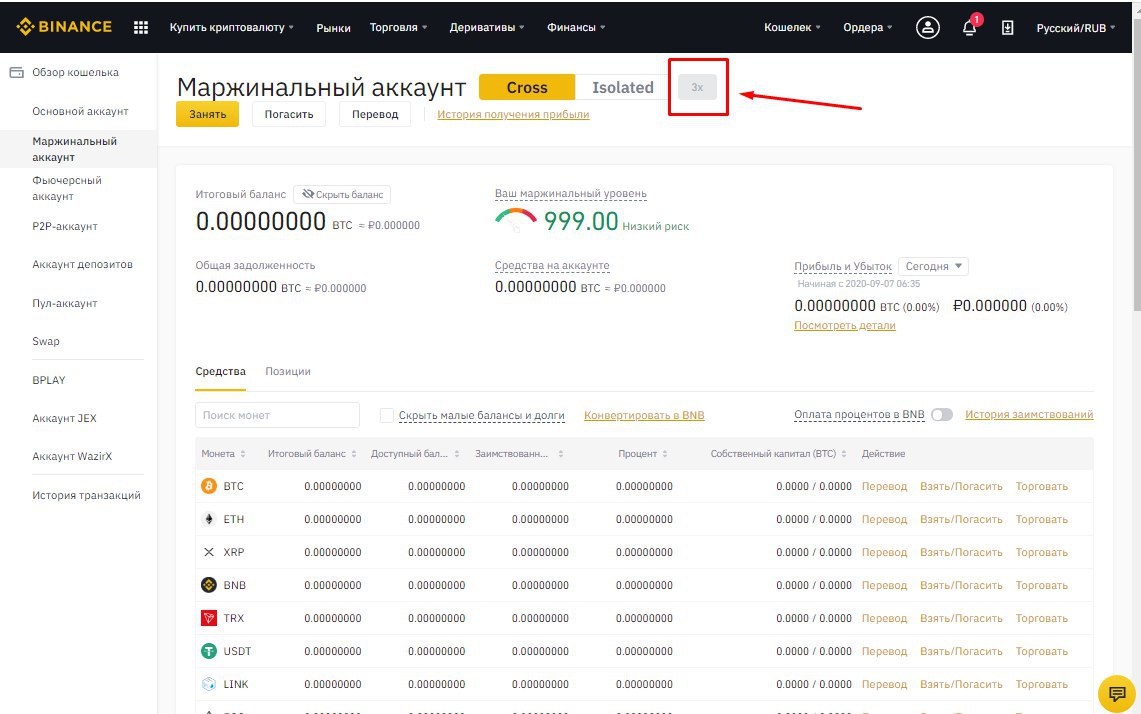Click the USDT coin icon
The width and height of the screenshot is (1141, 714).
209,651
